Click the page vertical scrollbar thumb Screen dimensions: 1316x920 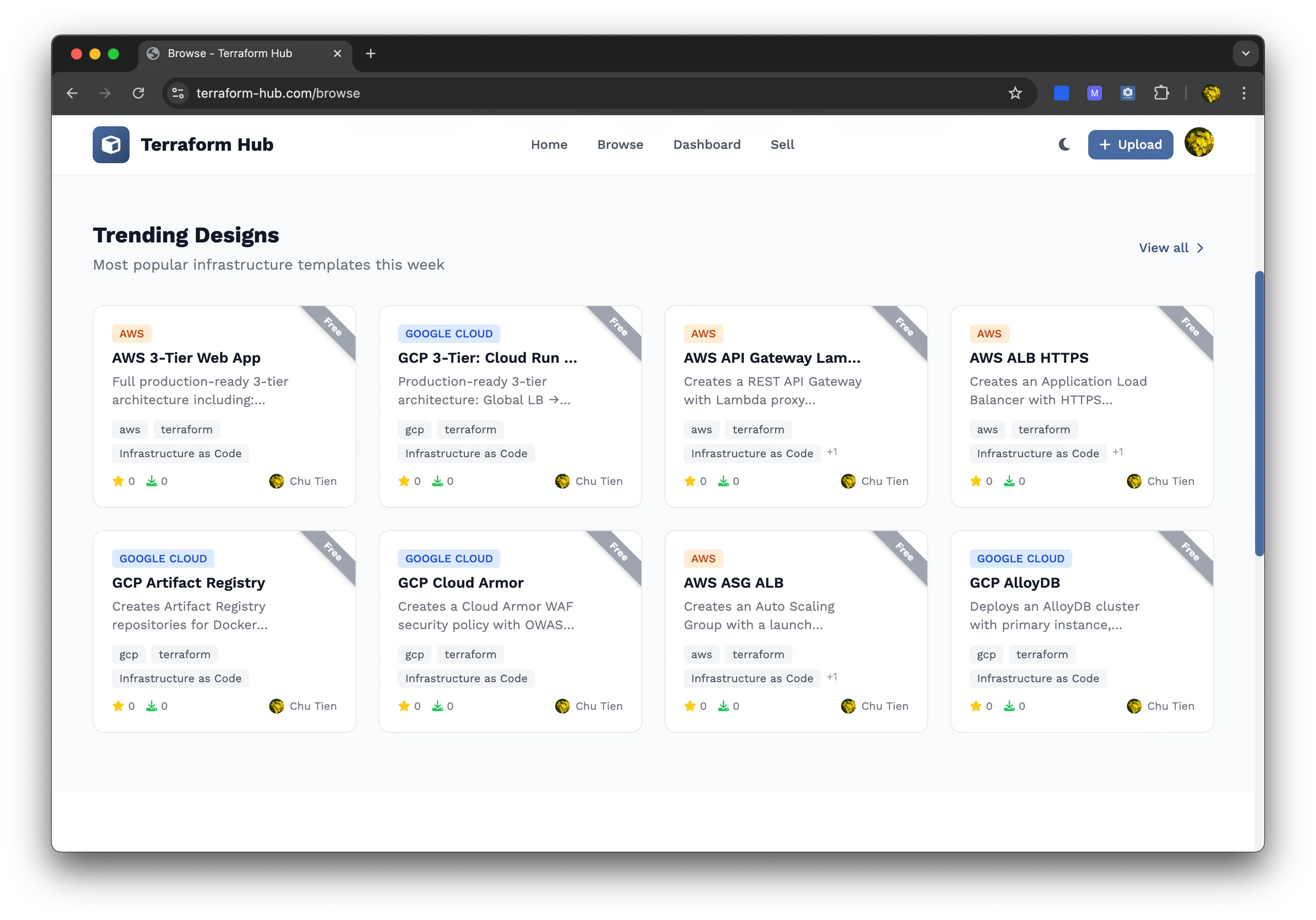tap(1259, 413)
